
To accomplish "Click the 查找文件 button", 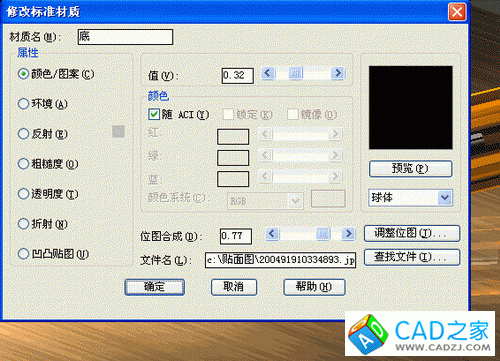I will (x=412, y=257).
